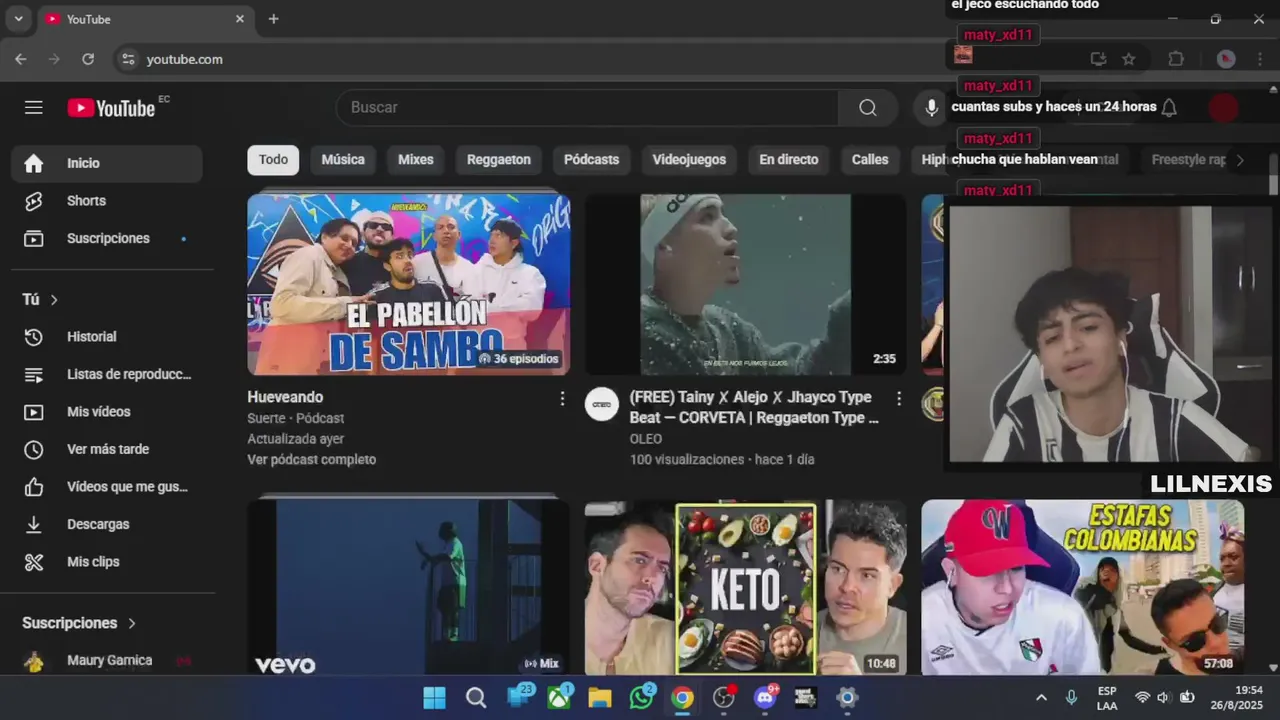This screenshot has height=720, width=1280.
Task: Select the Música filter chip
Action: pos(343,160)
